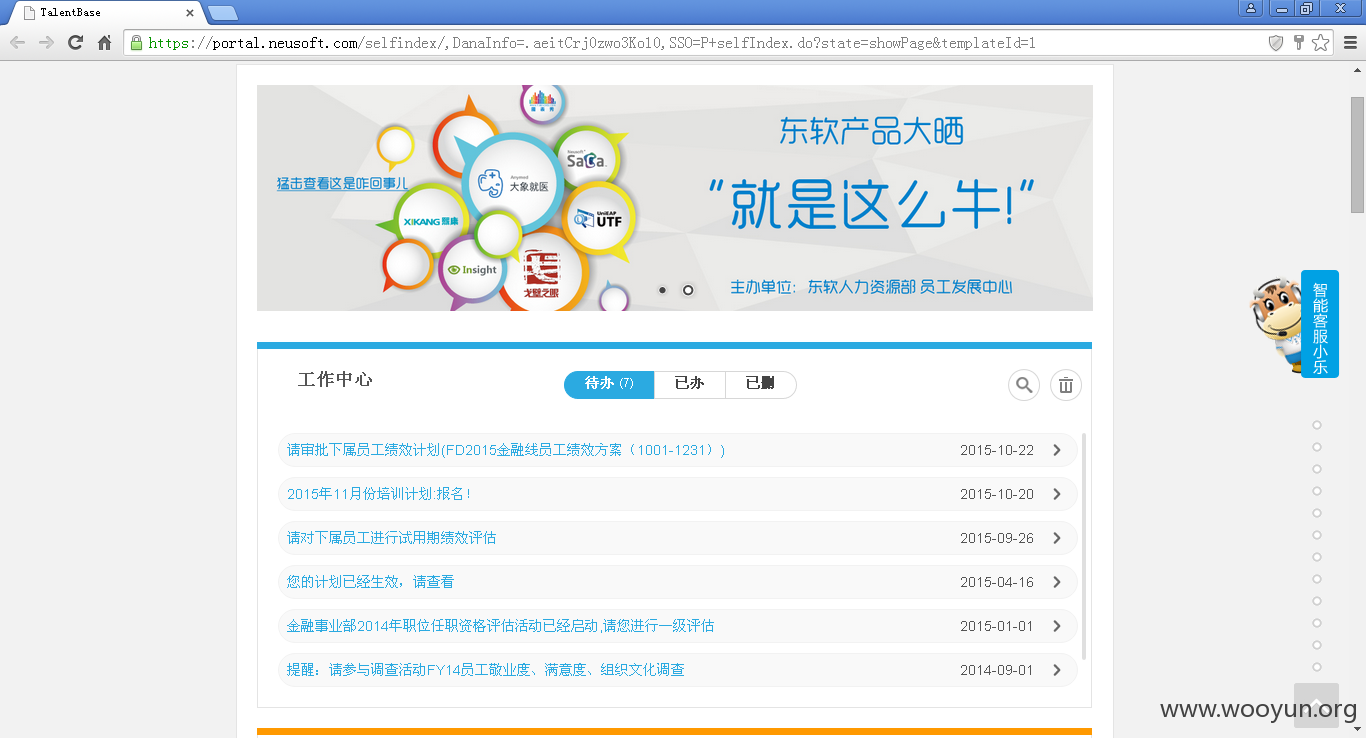
Task: Open 2015年11月份培训计划:报名! link
Action: (x=379, y=494)
